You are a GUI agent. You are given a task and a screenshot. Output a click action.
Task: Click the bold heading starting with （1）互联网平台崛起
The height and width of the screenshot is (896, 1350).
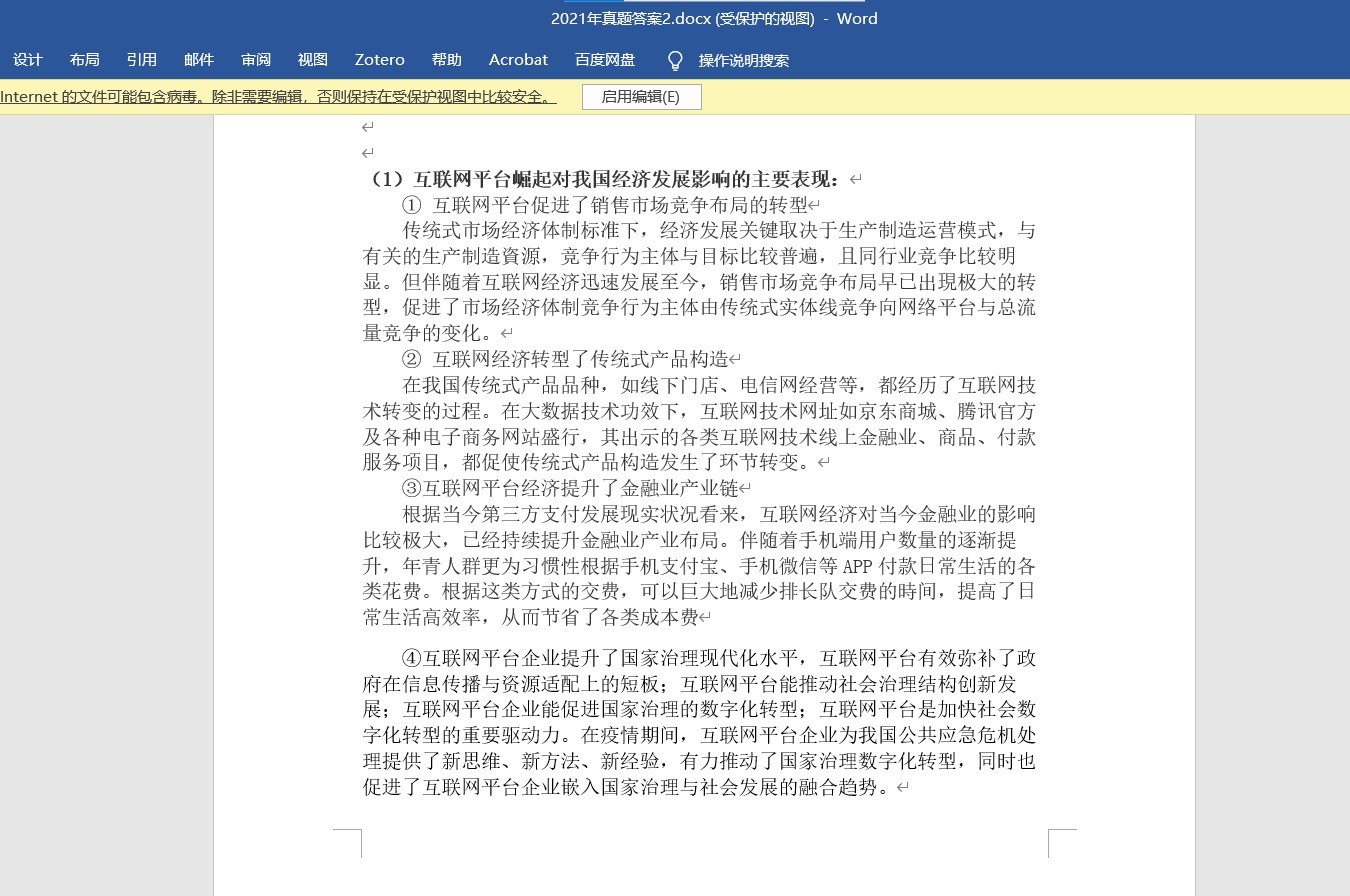point(604,180)
